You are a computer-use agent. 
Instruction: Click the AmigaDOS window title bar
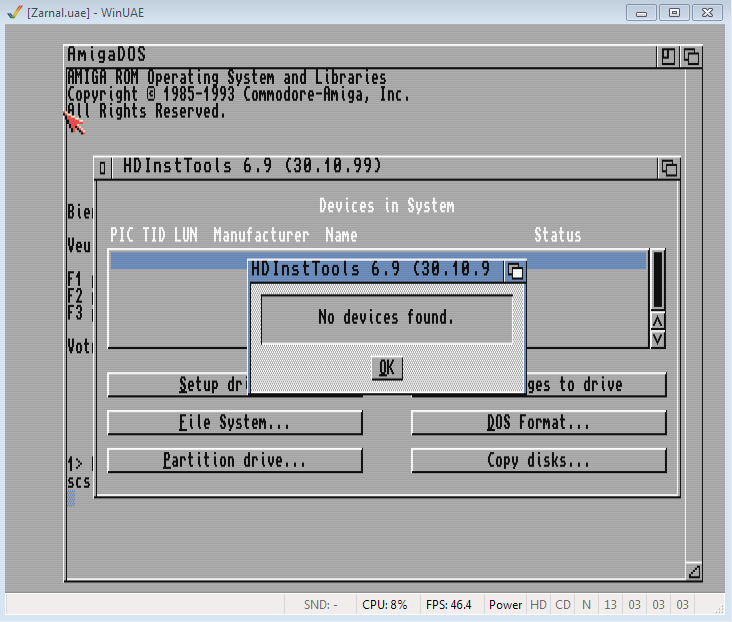click(359, 56)
